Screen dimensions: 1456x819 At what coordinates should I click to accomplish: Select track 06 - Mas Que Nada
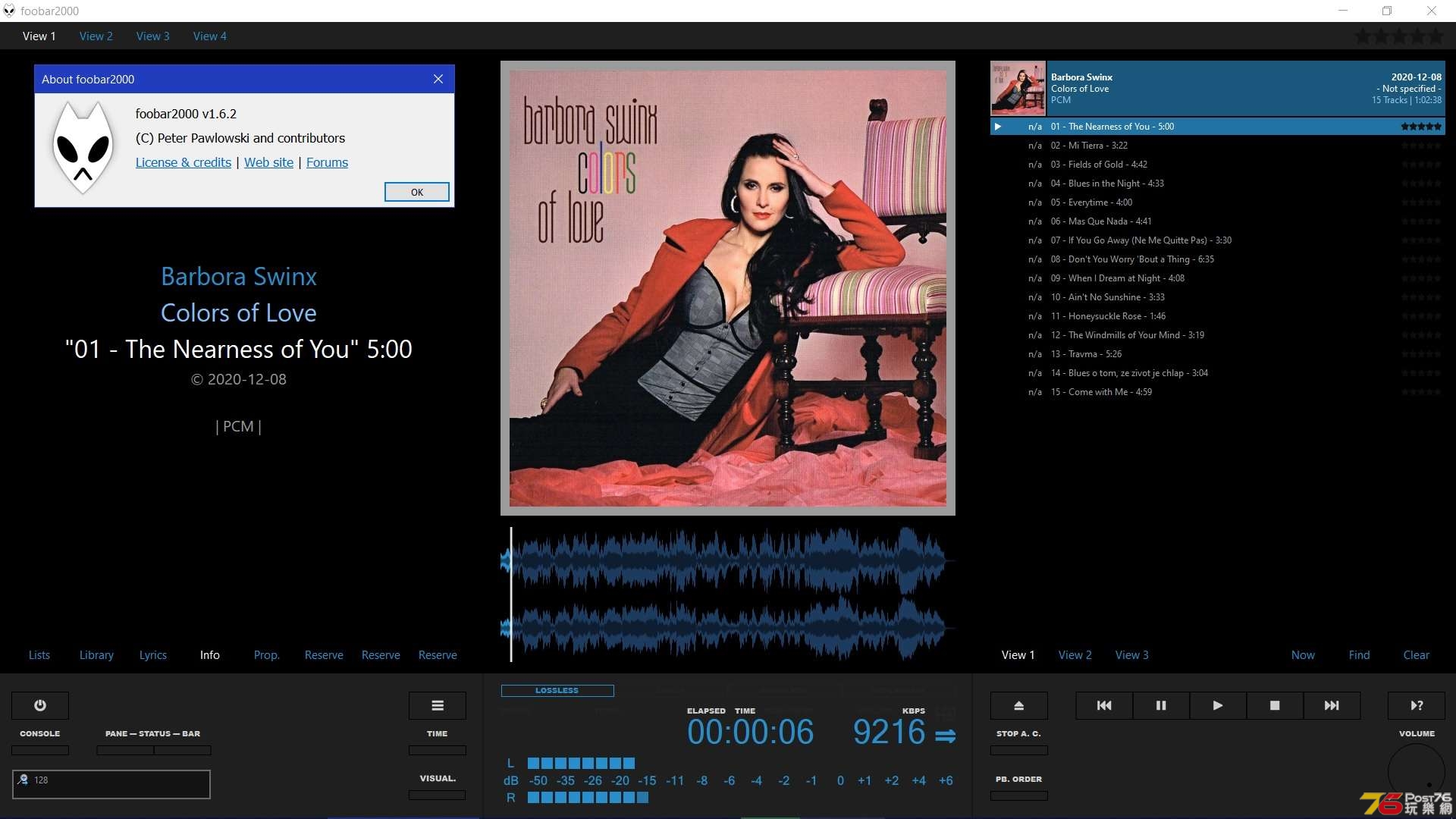(x=1218, y=221)
